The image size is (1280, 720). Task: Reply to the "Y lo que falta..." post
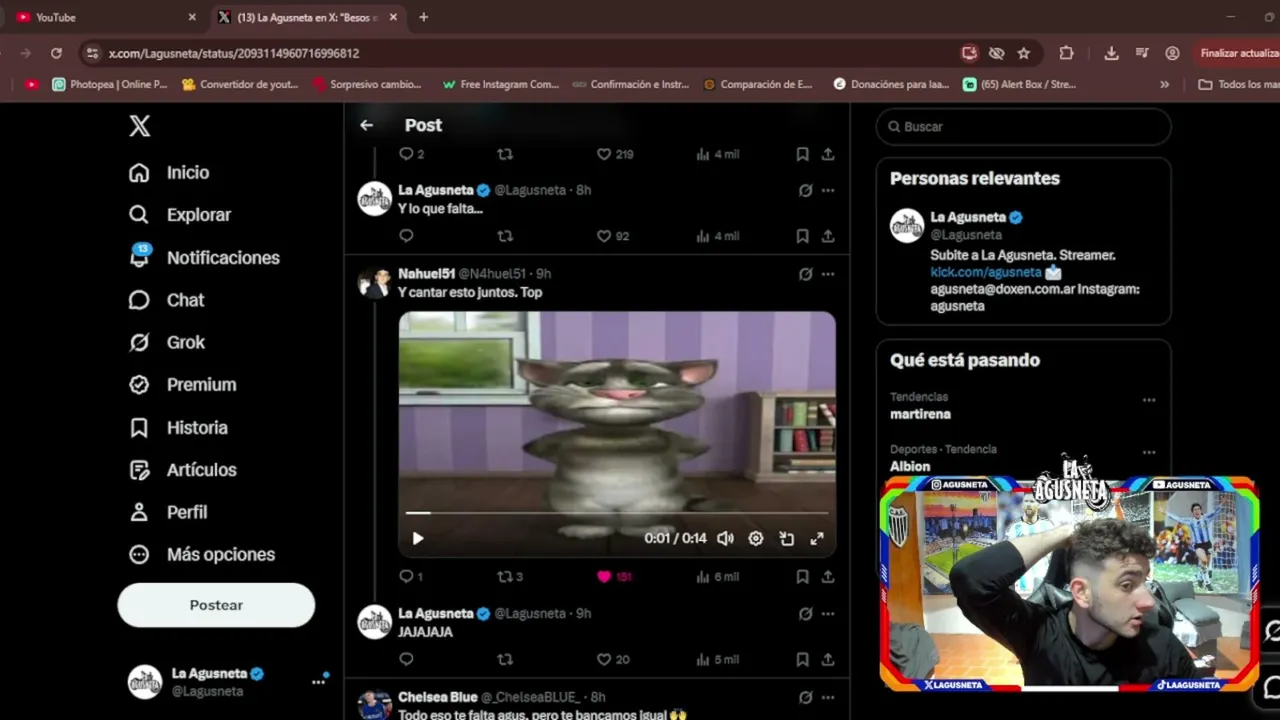[406, 236]
